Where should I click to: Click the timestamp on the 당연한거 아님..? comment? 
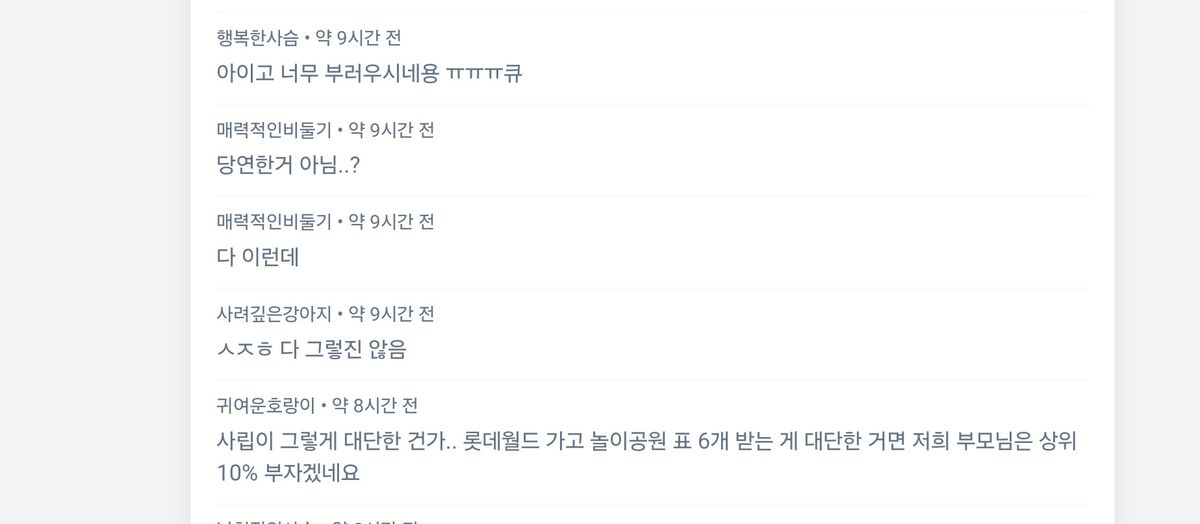click(x=391, y=130)
